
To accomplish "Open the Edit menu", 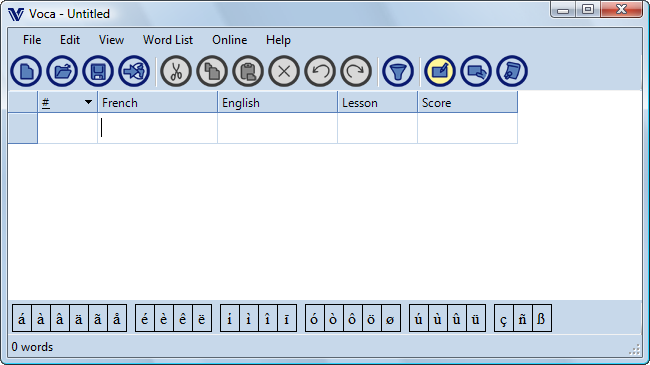I will (x=70, y=40).
